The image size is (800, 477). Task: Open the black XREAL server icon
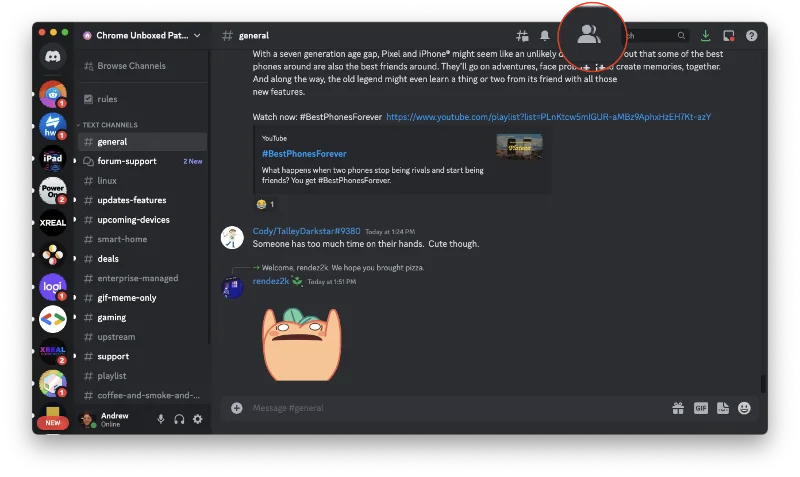[53, 222]
